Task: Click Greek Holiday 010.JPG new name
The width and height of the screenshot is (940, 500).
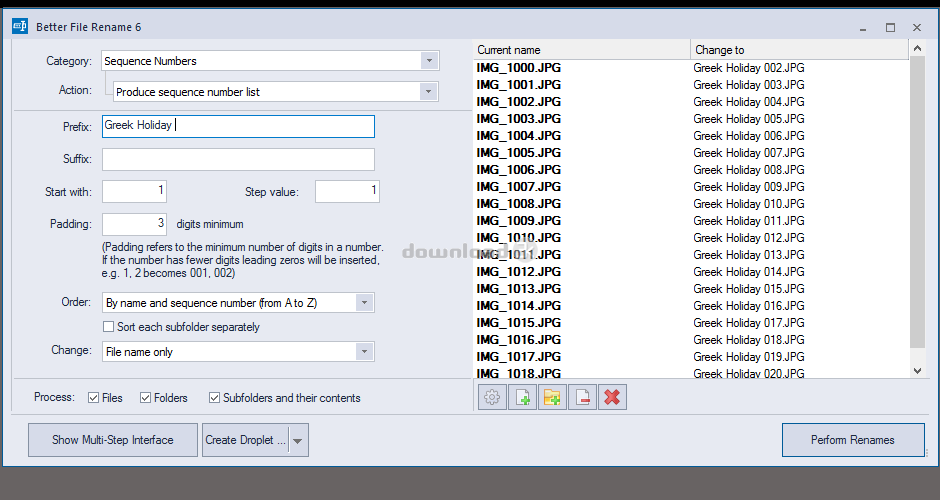Action: click(x=749, y=204)
